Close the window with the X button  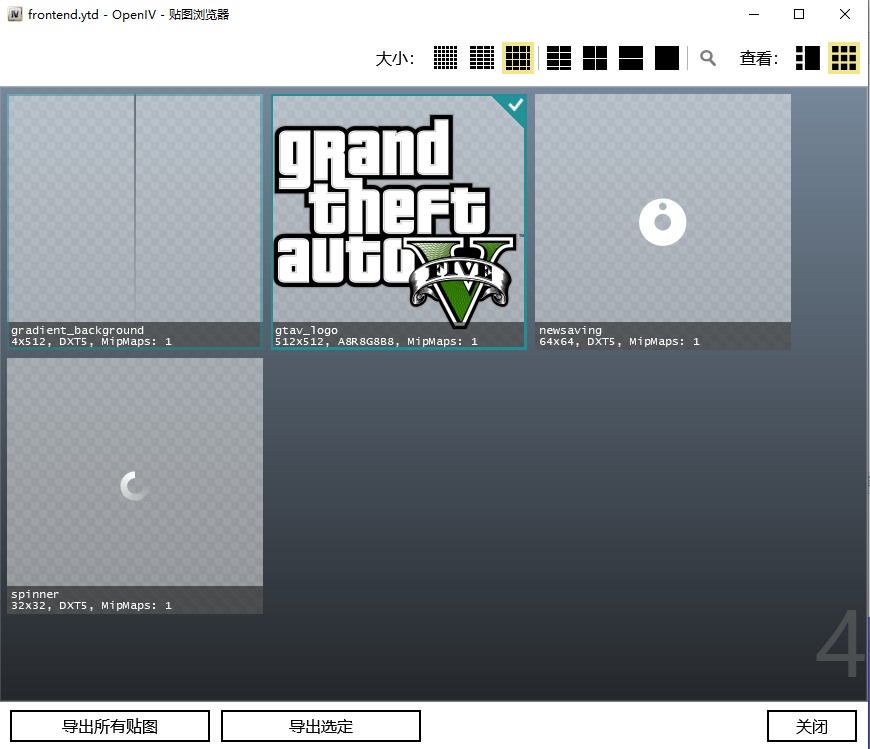[x=844, y=14]
